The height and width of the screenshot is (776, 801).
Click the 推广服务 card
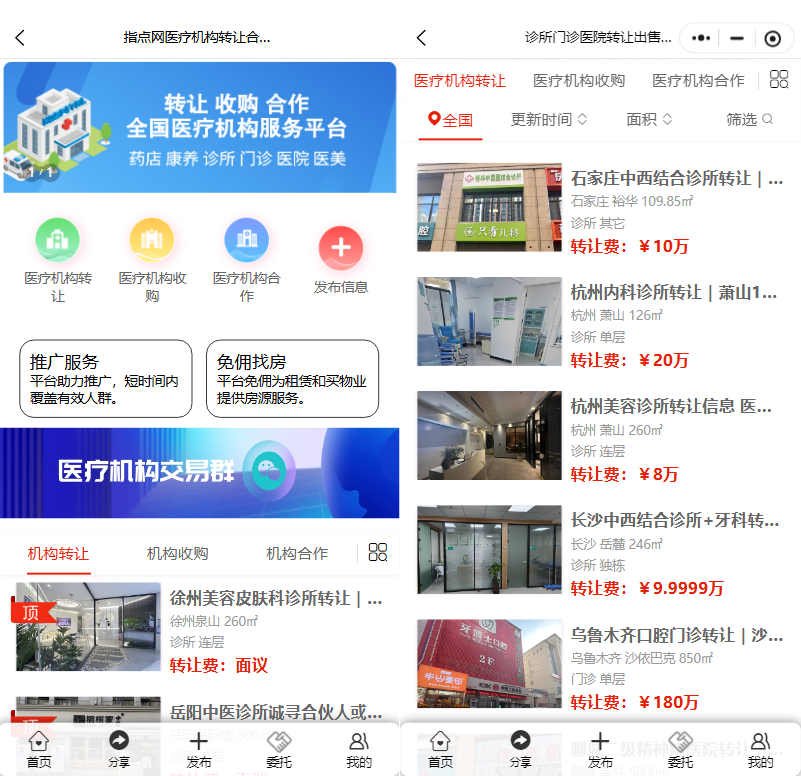click(x=106, y=378)
